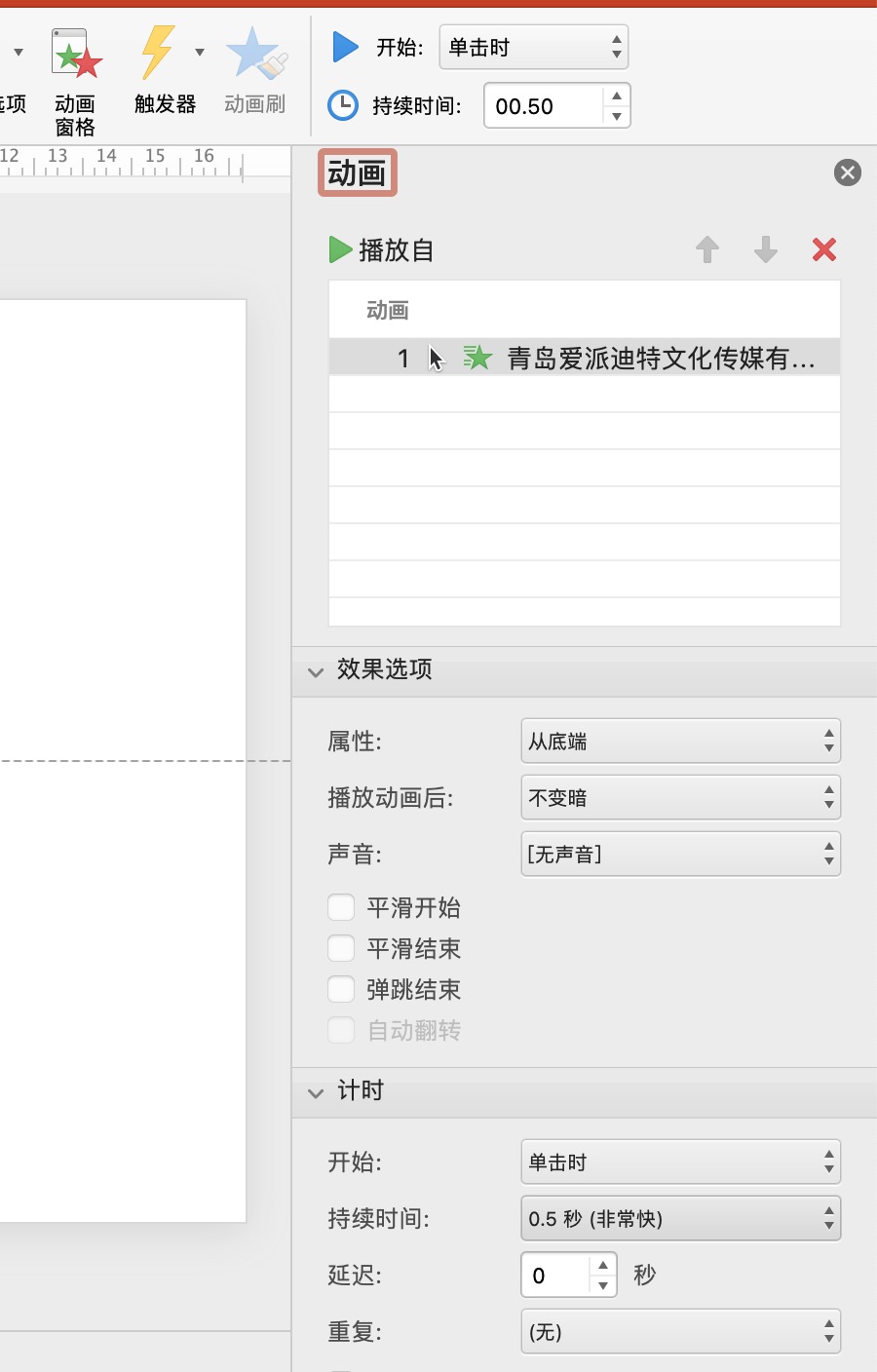The height and width of the screenshot is (1372, 877).
Task: Decrease ribbon duration with the down stepper
Action: point(617,117)
